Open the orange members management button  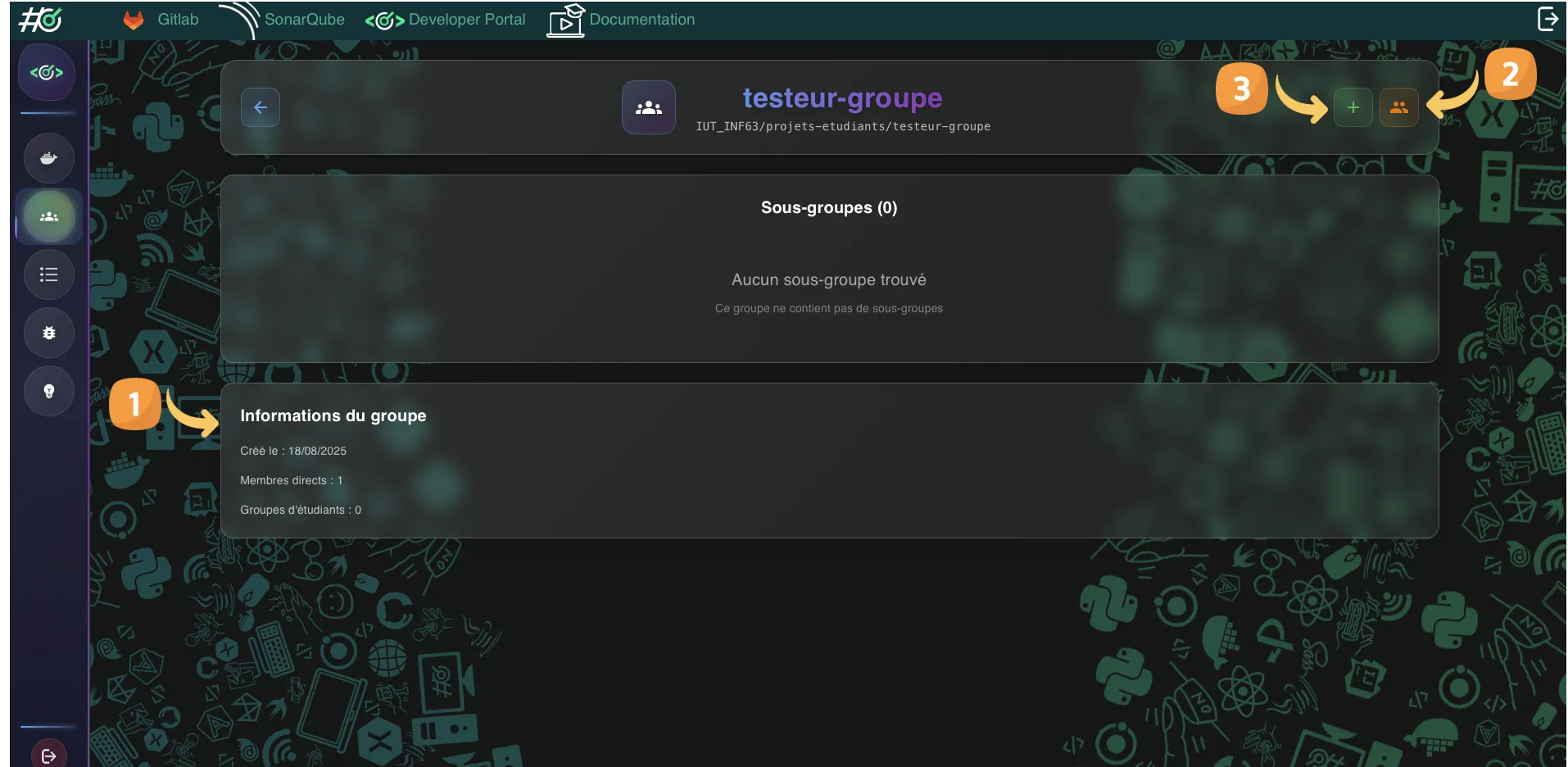1398,107
